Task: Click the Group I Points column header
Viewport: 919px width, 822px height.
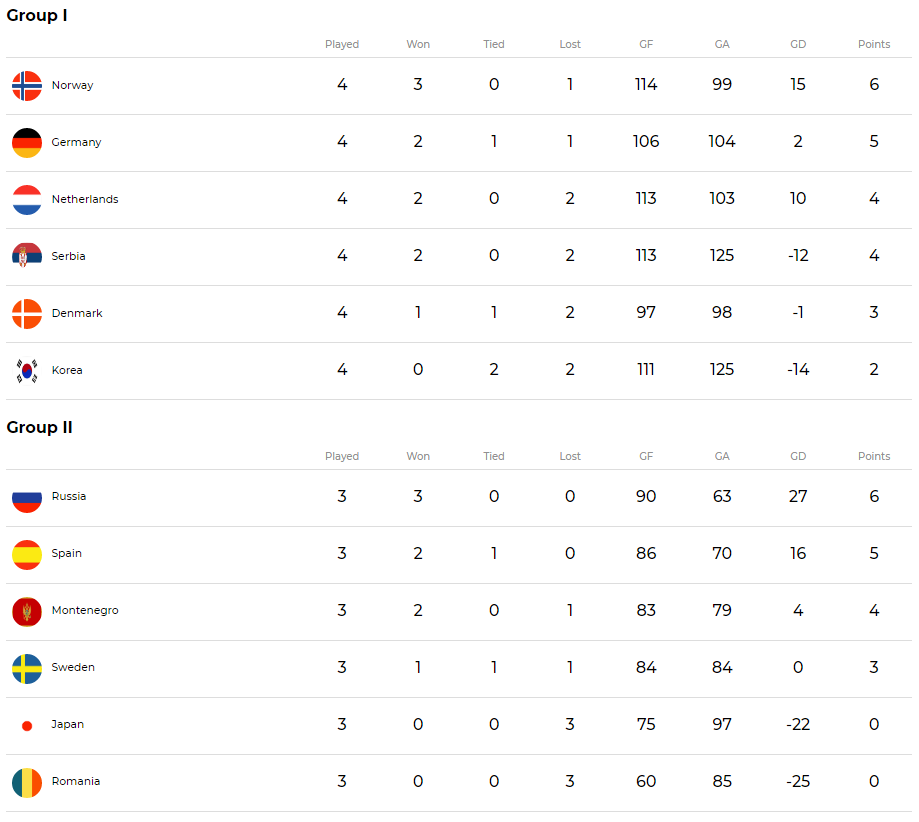Action: pyautogui.click(x=874, y=44)
